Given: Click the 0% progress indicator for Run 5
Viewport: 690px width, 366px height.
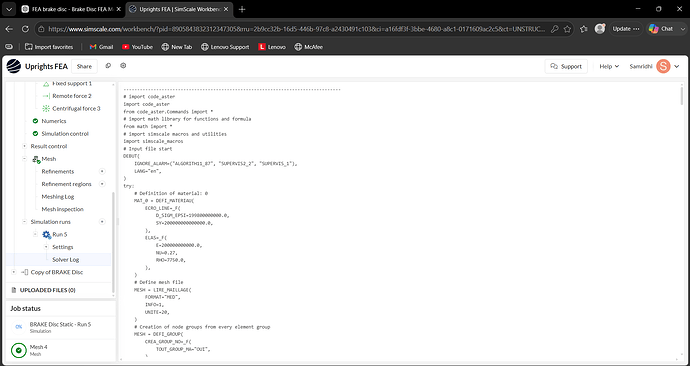Looking at the screenshot, I should pos(18,327).
